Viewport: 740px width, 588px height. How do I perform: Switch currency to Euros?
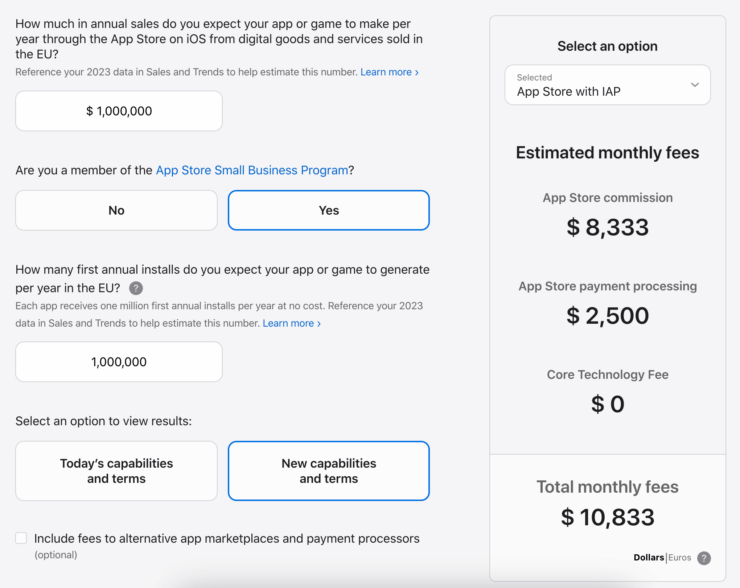(680, 558)
